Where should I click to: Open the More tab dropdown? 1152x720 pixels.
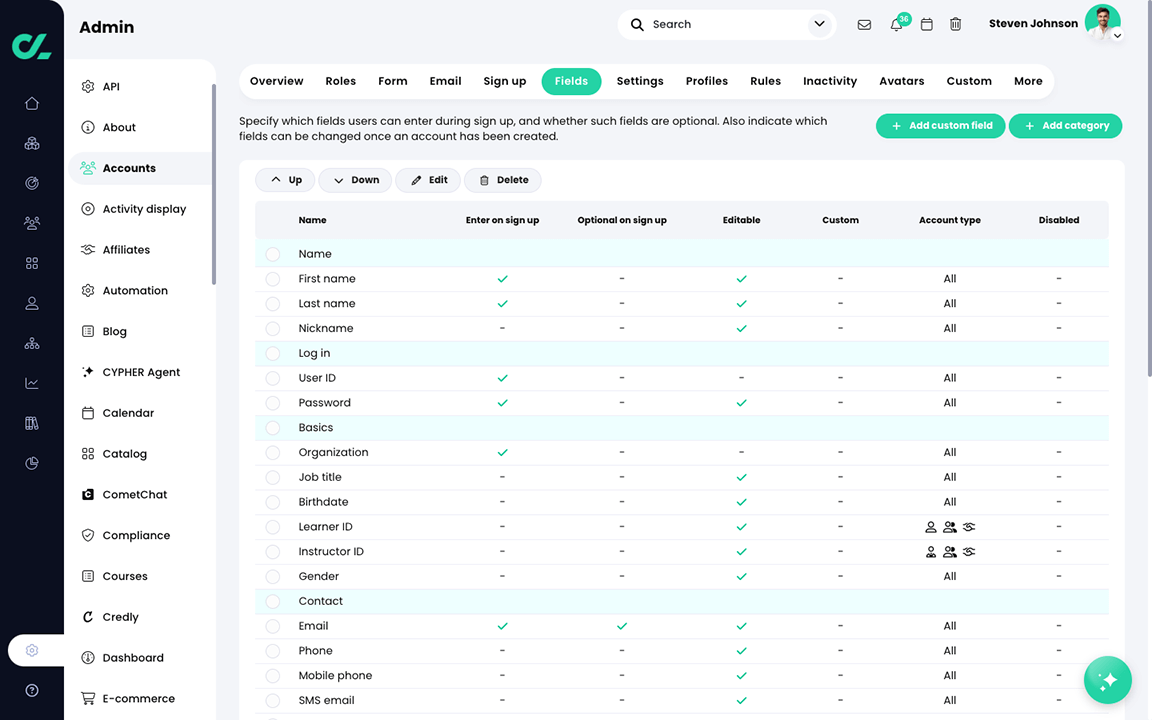coord(1028,81)
